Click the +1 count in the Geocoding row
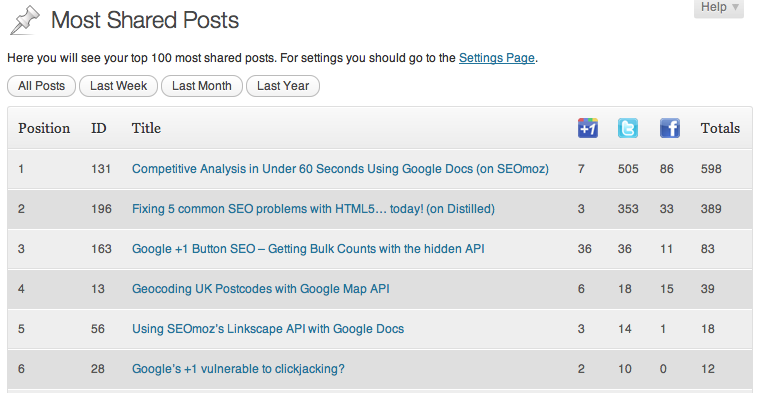This screenshot has height=393, width=761. pyautogui.click(x=581, y=289)
